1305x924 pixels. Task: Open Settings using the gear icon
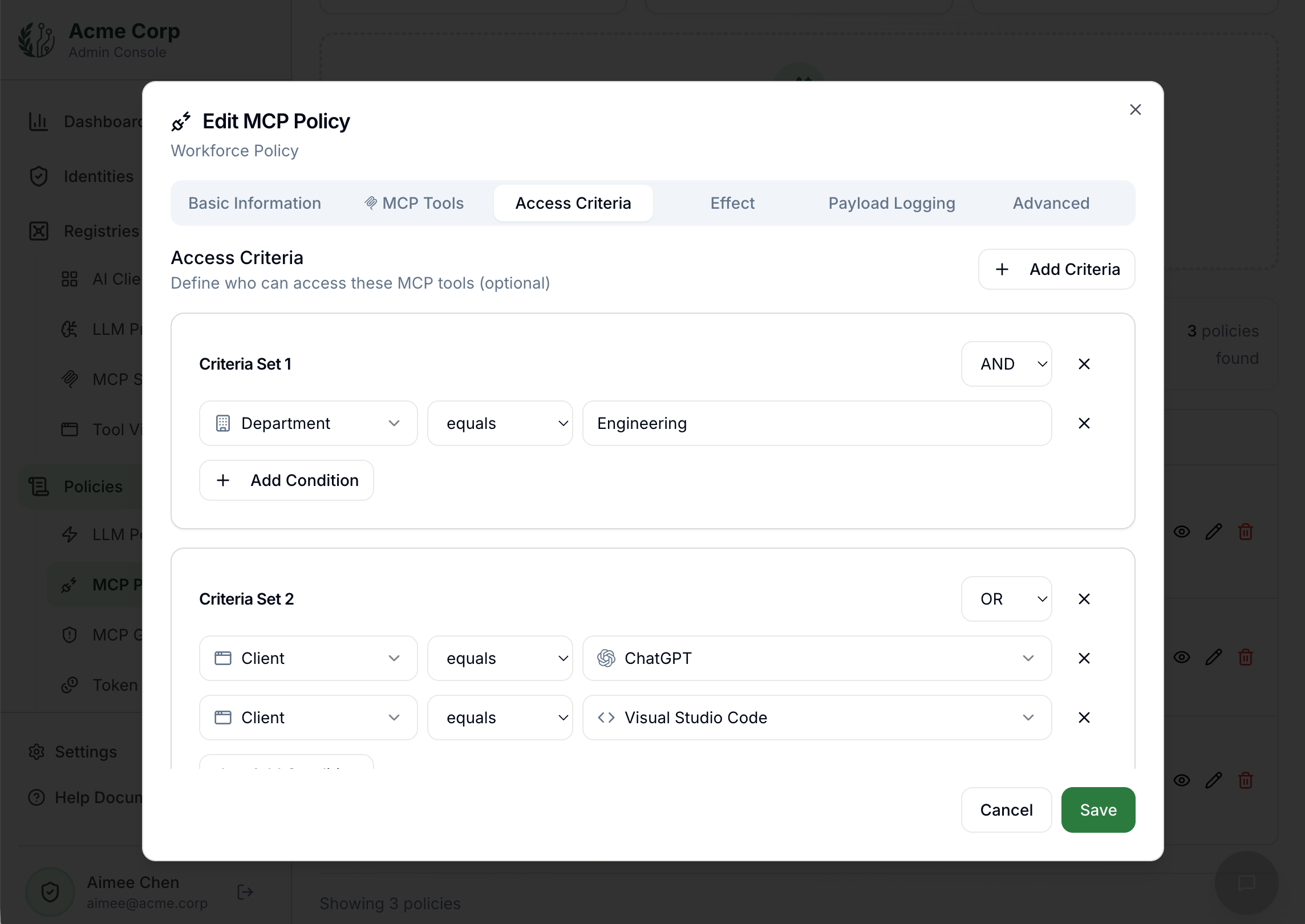pyautogui.click(x=37, y=752)
